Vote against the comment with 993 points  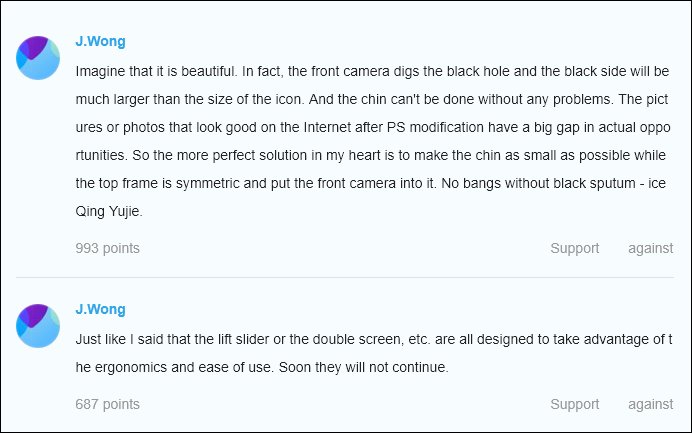point(651,248)
